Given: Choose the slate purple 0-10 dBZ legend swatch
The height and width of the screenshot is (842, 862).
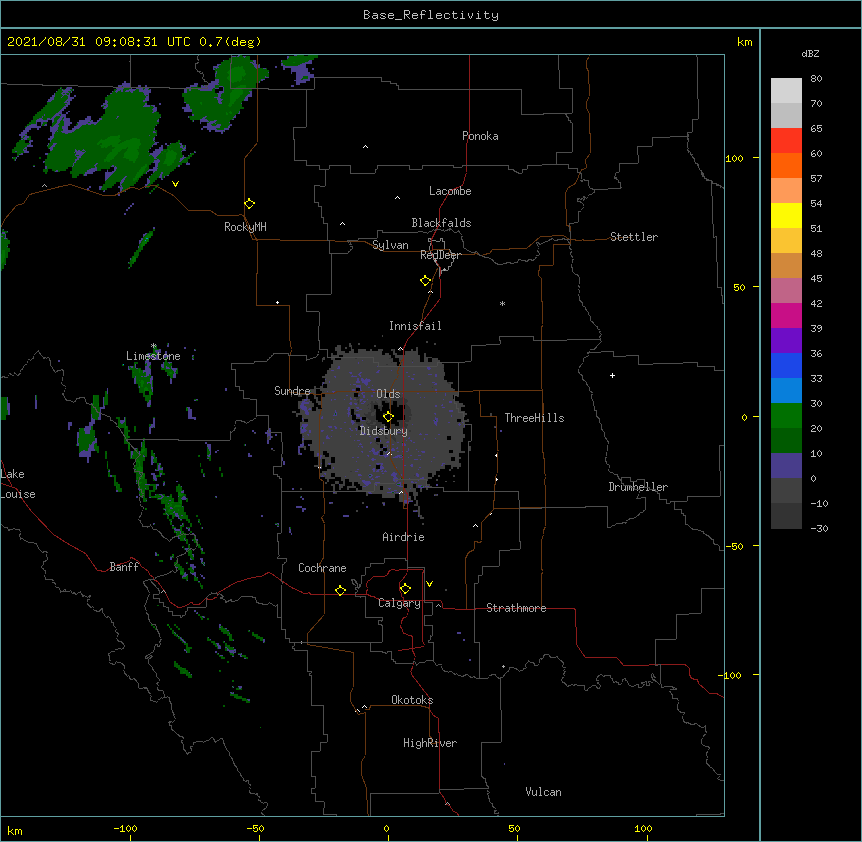Looking at the screenshot, I should [x=786, y=466].
